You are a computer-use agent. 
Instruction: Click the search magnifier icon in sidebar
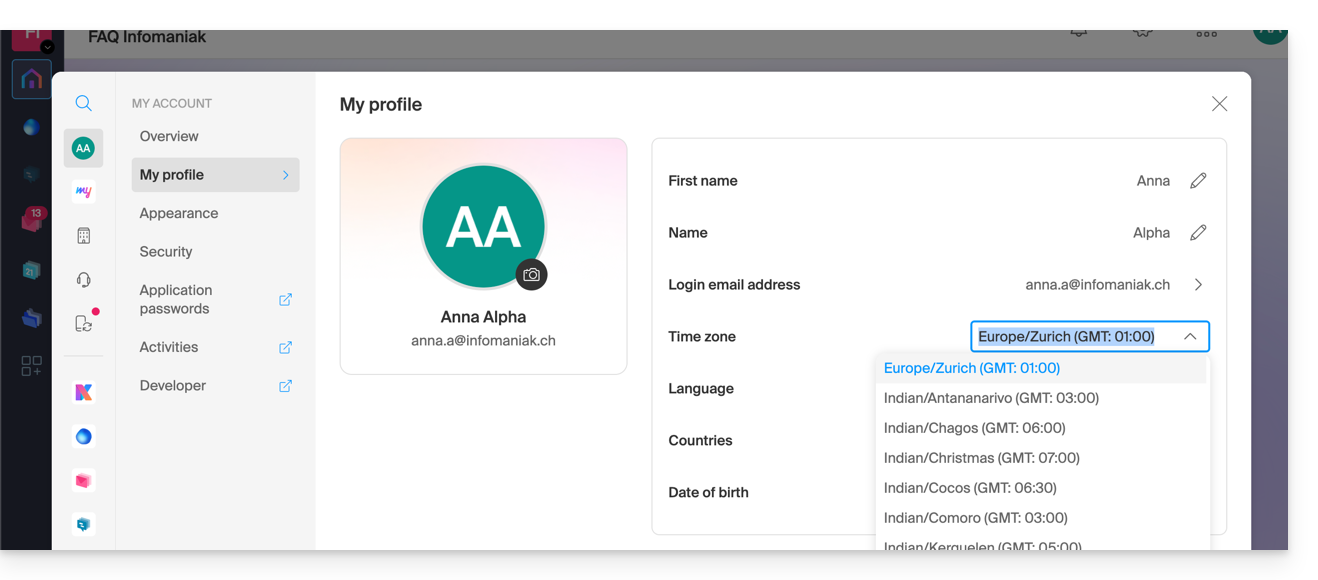pyautogui.click(x=83, y=103)
